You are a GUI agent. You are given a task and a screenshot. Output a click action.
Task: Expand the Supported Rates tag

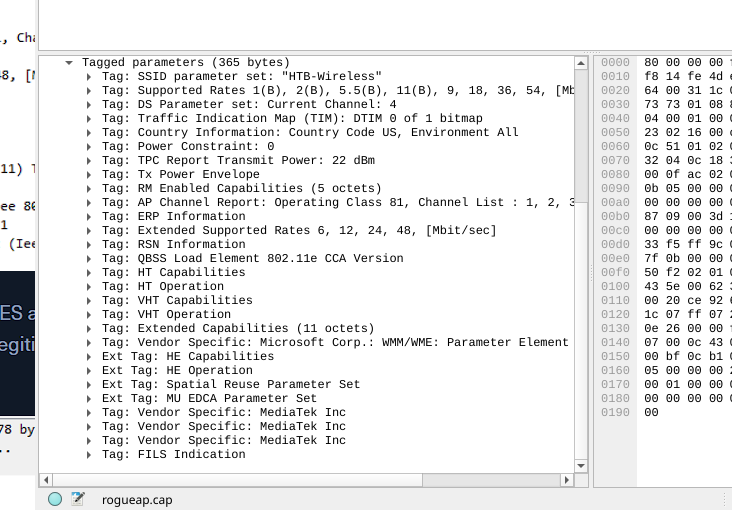pyautogui.click(x=89, y=91)
